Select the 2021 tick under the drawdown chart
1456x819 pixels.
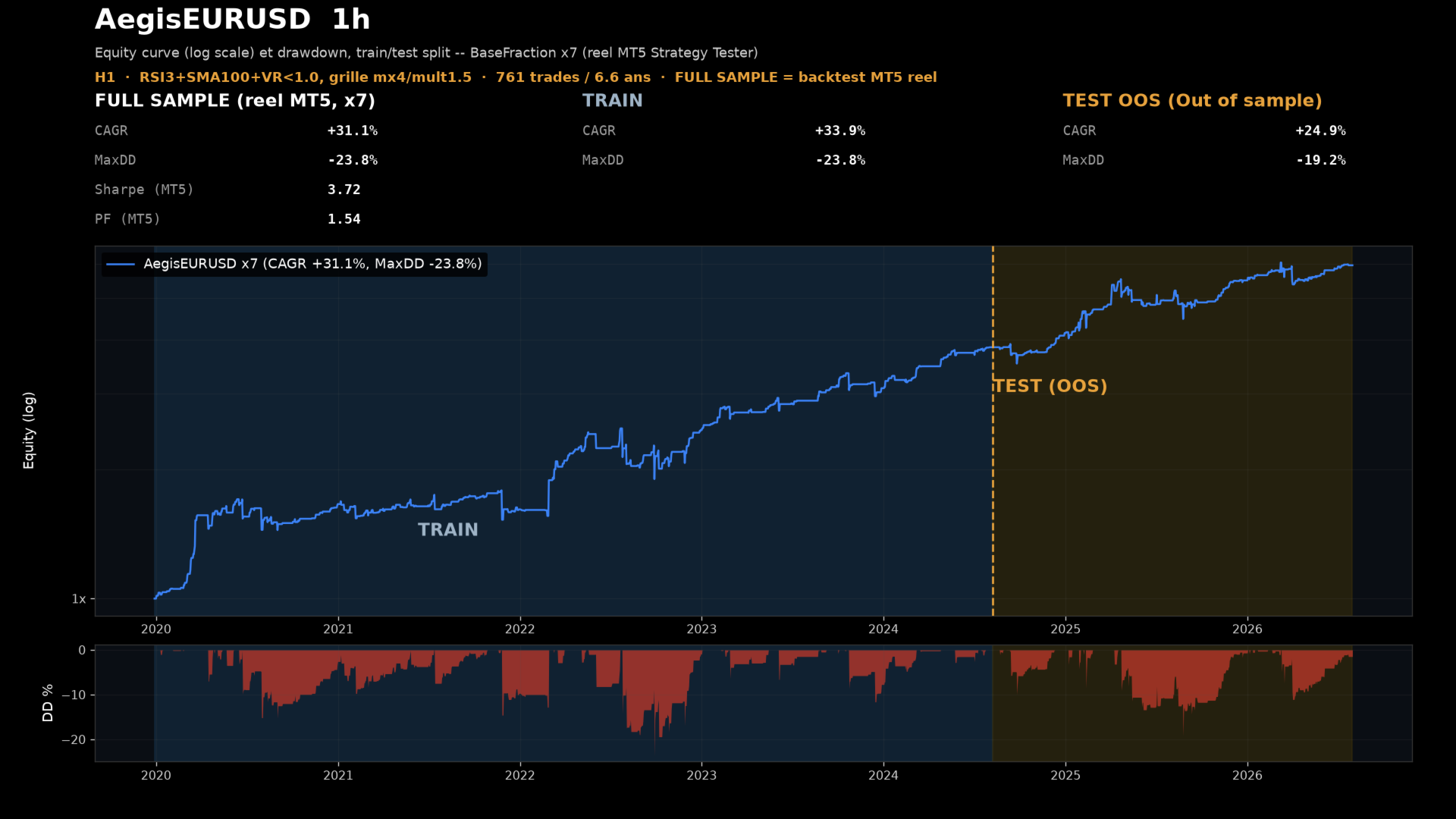pyautogui.click(x=338, y=775)
